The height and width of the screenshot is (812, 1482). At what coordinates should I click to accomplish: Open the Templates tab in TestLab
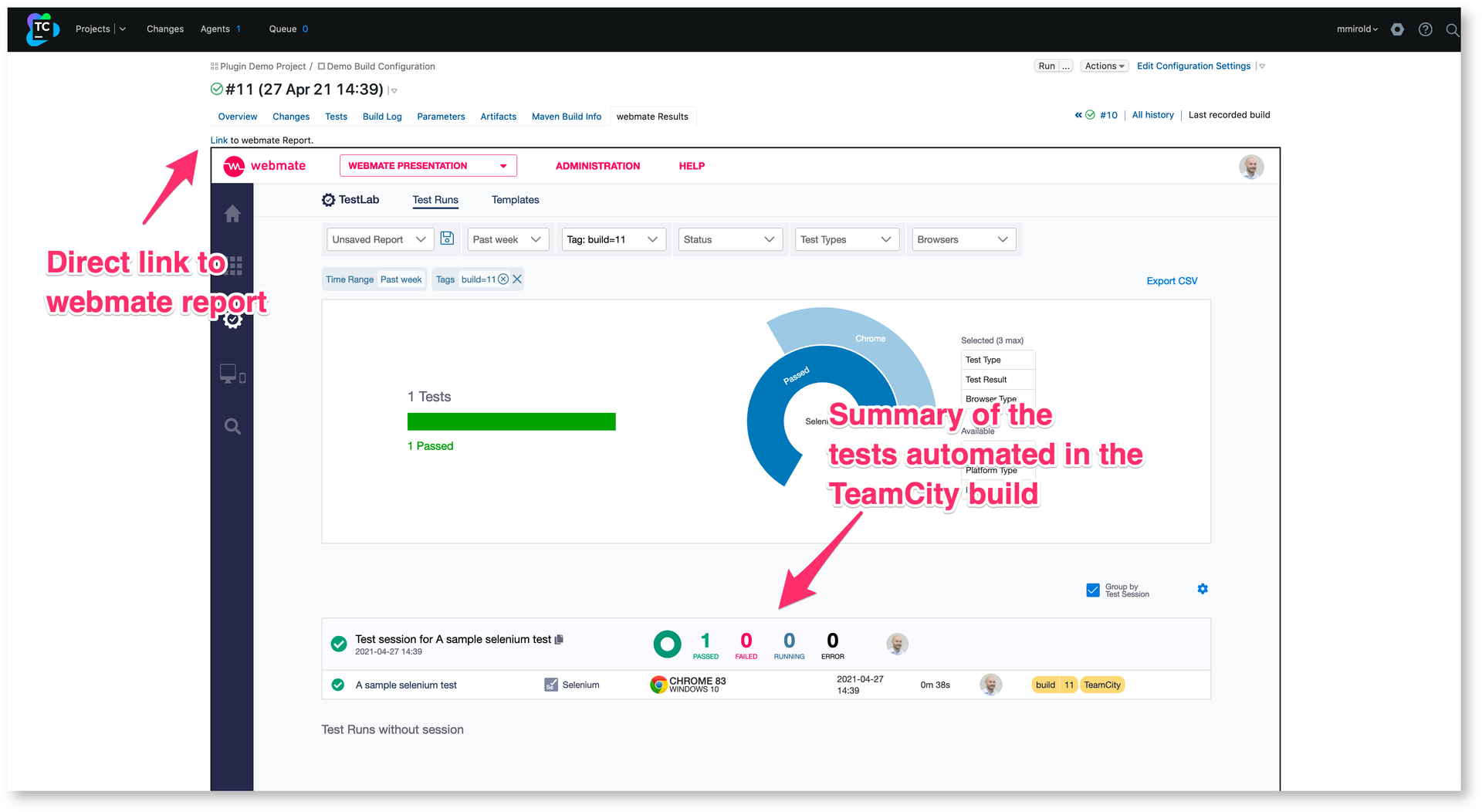pos(516,200)
